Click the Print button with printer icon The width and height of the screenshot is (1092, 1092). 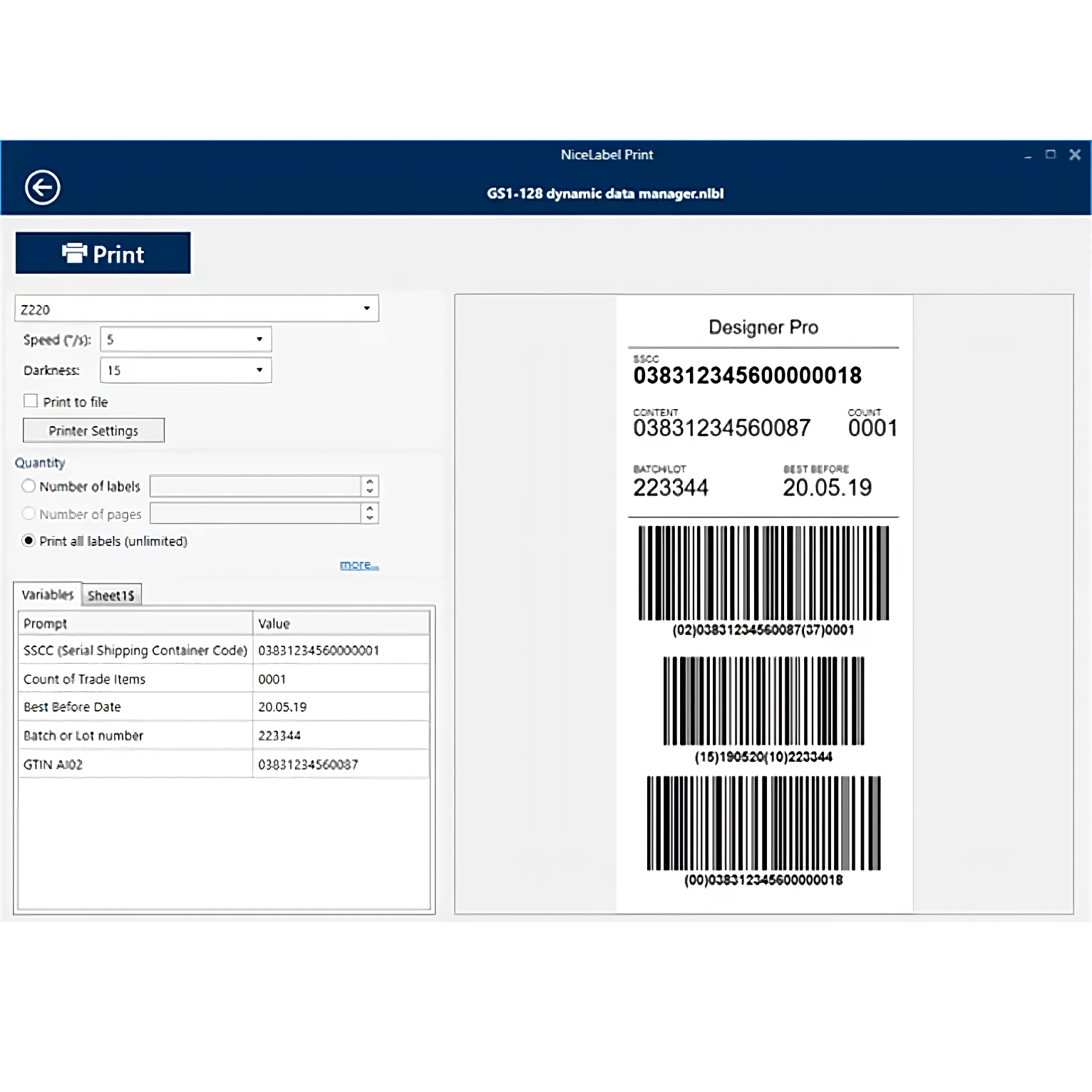pyautogui.click(x=103, y=254)
